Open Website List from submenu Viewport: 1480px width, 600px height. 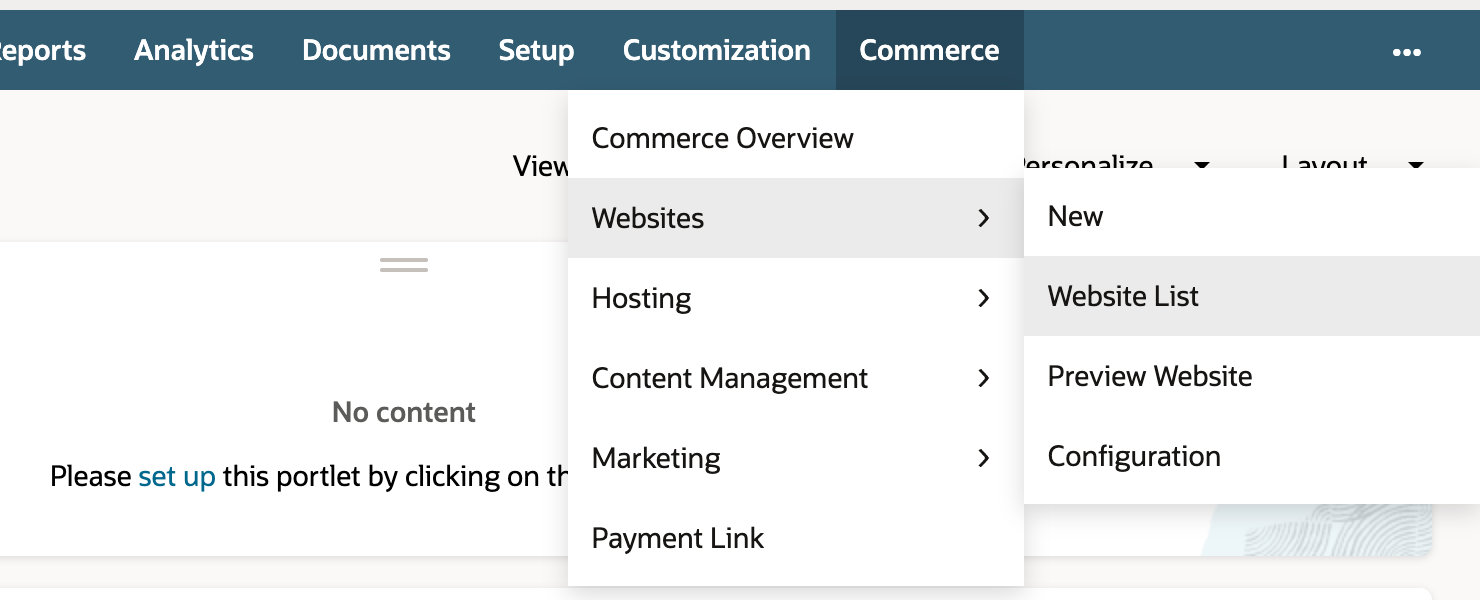click(x=1252, y=296)
